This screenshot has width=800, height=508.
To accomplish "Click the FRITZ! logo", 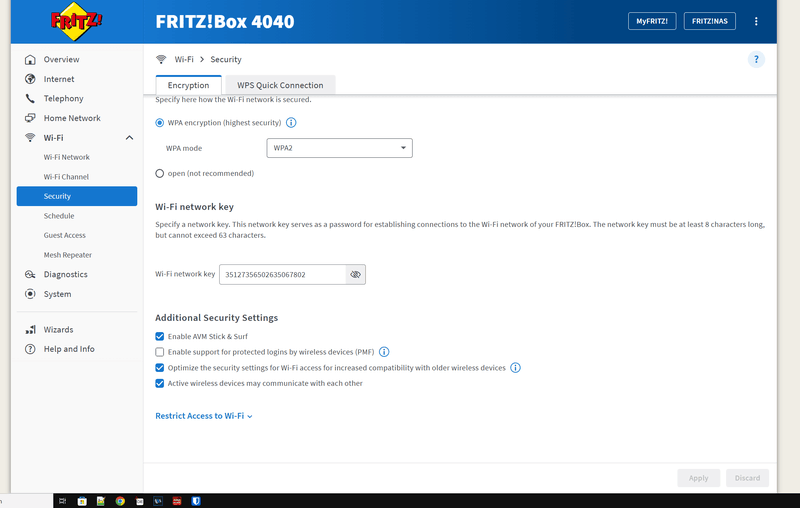I will point(76,21).
